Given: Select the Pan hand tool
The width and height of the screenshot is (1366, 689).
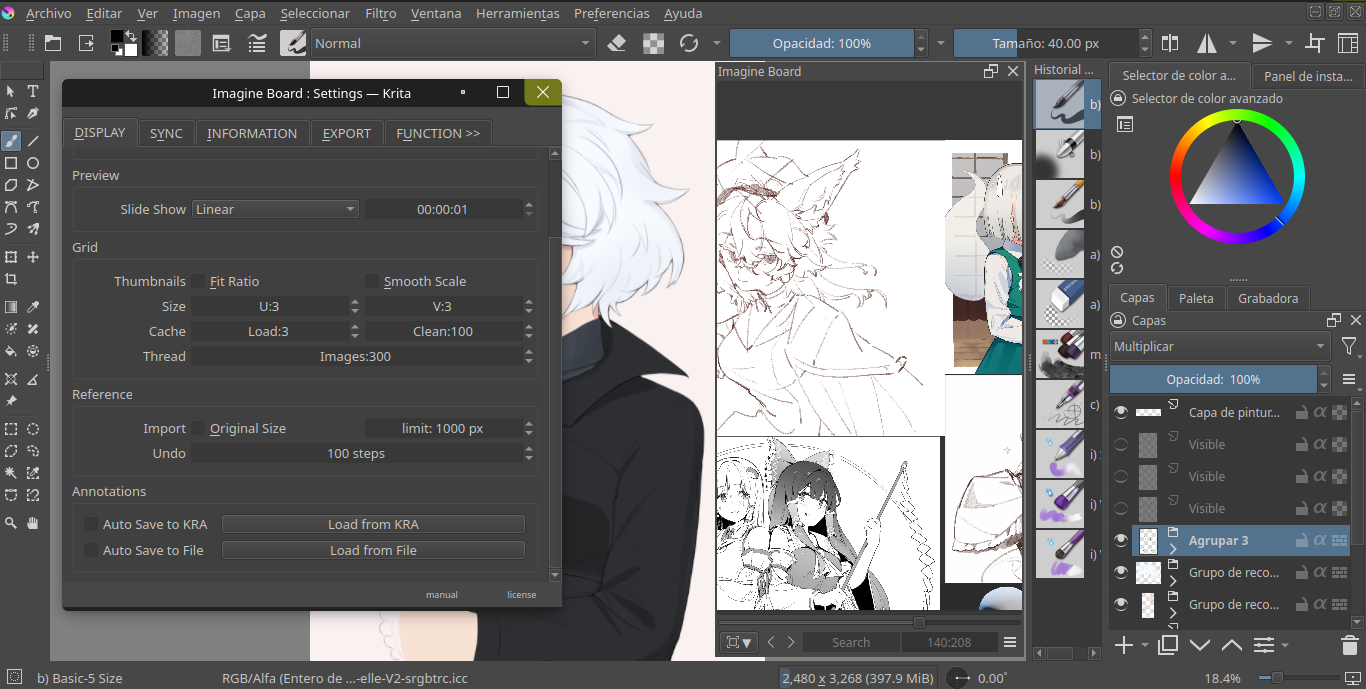Looking at the screenshot, I should [33, 522].
